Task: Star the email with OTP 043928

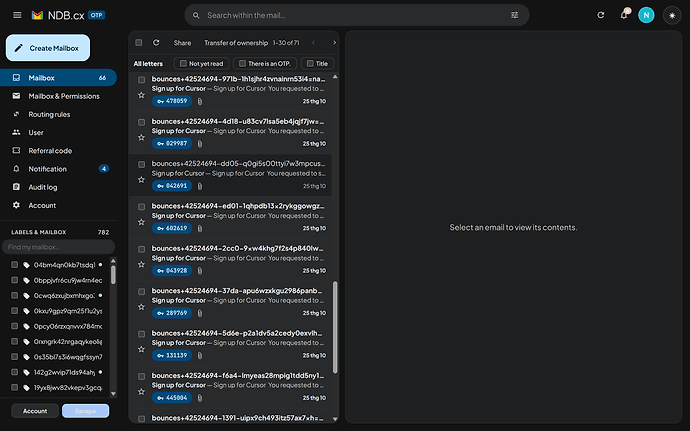Action: pyautogui.click(x=141, y=264)
